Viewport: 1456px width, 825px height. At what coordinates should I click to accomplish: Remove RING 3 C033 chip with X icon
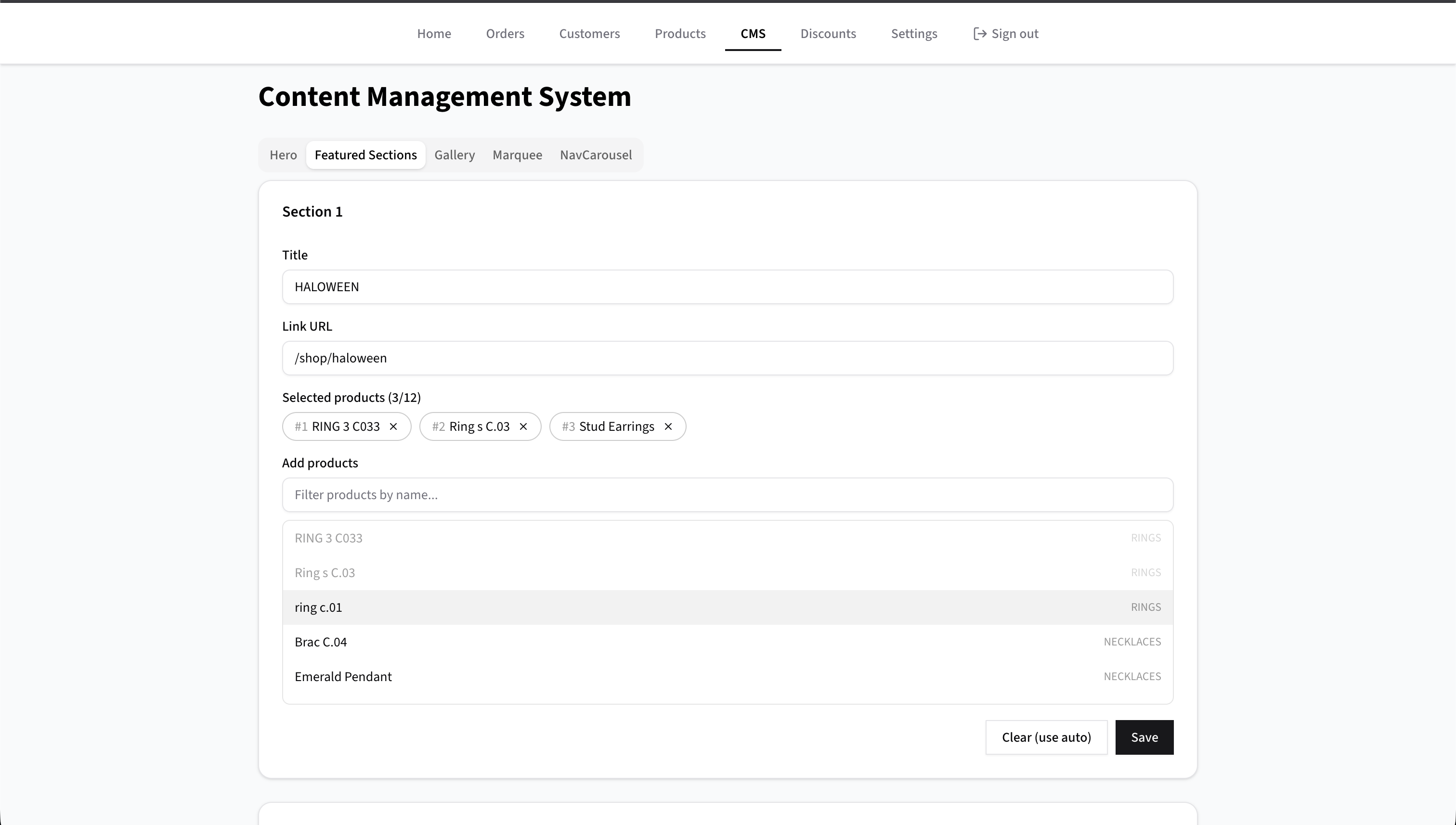(x=393, y=426)
